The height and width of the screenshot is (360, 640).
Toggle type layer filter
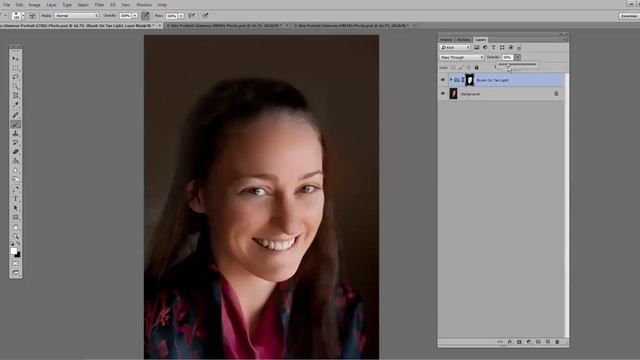click(x=493, y=48)
